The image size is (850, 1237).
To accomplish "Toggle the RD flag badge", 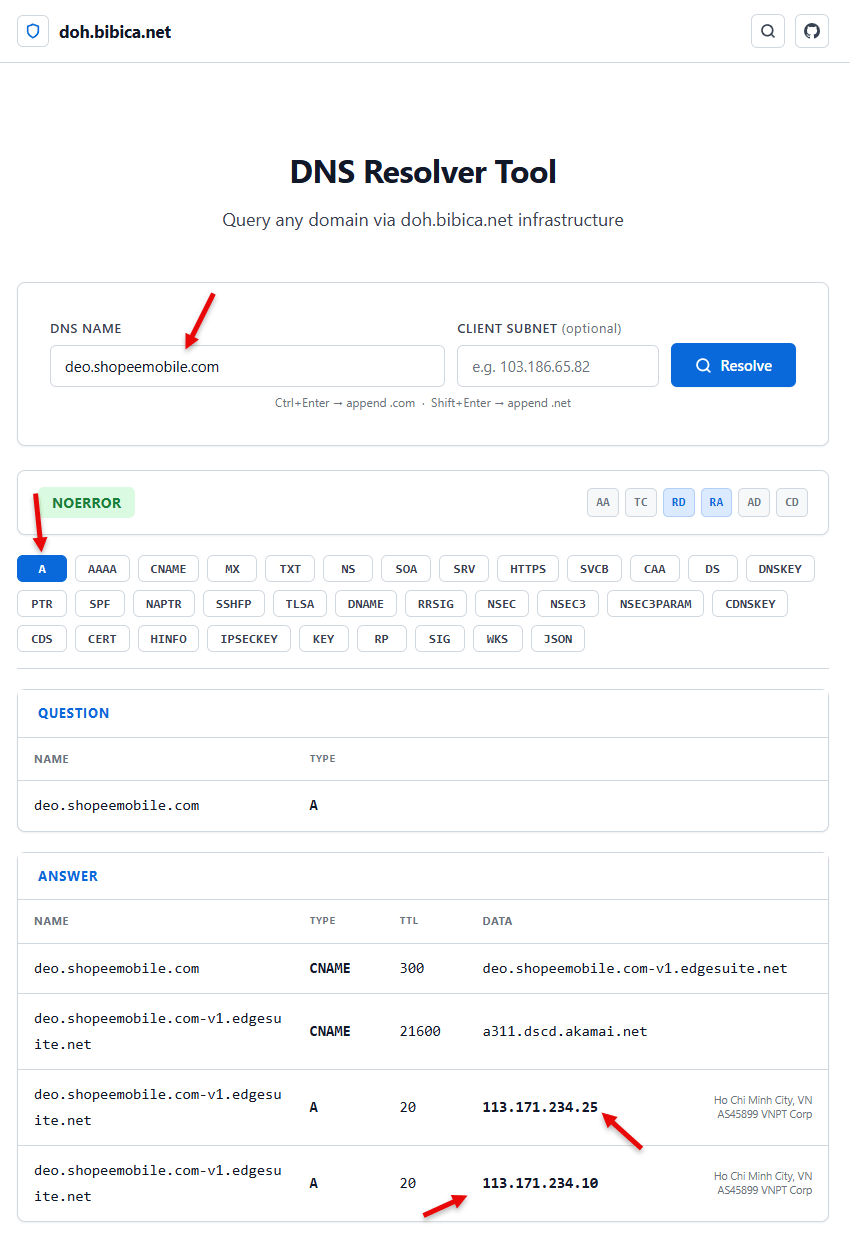I will point(679,502).
